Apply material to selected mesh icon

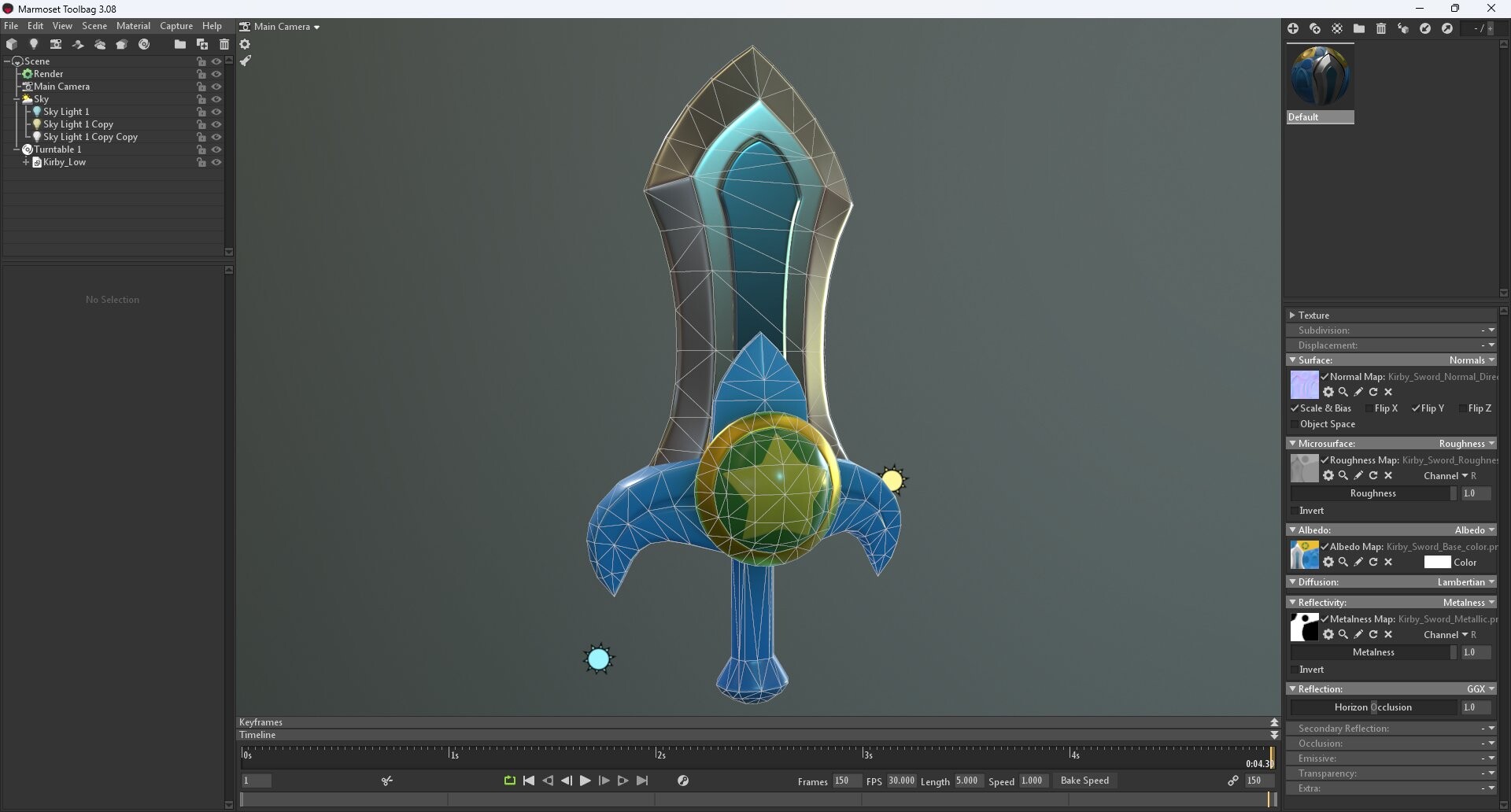coord(1403,28)
